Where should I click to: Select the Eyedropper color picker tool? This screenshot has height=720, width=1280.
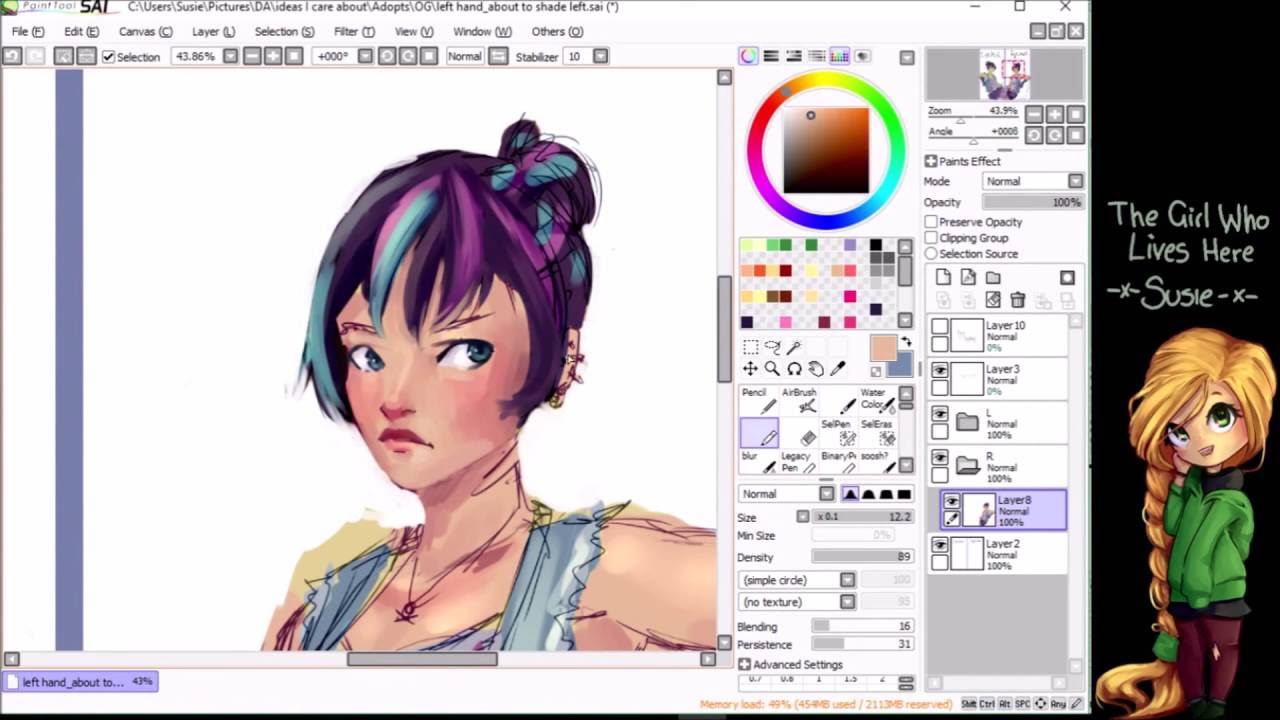tap(838, 369)
